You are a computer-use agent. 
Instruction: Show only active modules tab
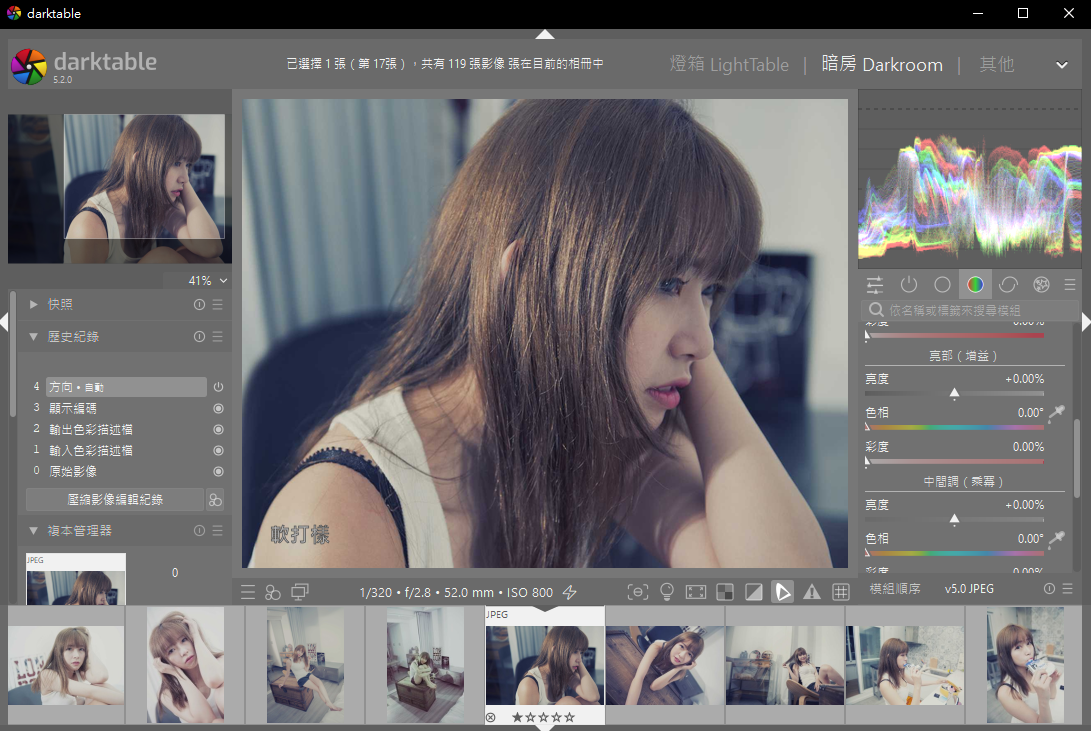909,284
